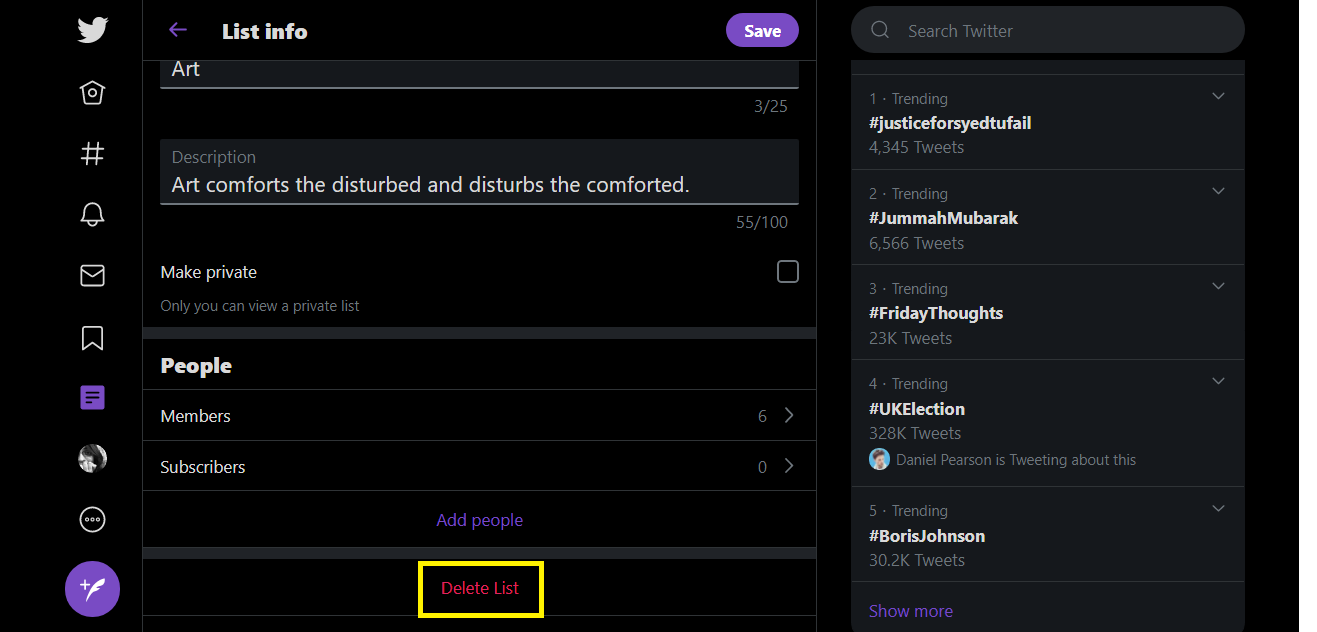1317x632 pixels.
Task: Click Delete List
Action: [x=480, y=588]
